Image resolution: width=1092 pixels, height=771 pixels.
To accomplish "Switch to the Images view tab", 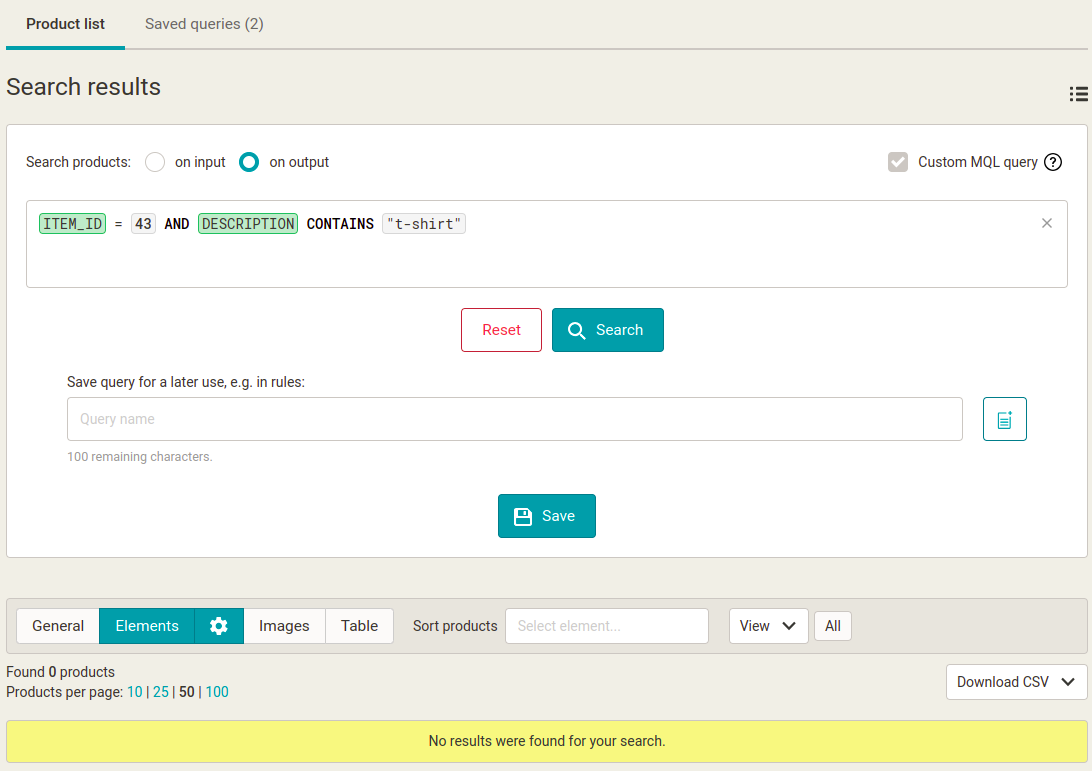I will coord(284,625).
